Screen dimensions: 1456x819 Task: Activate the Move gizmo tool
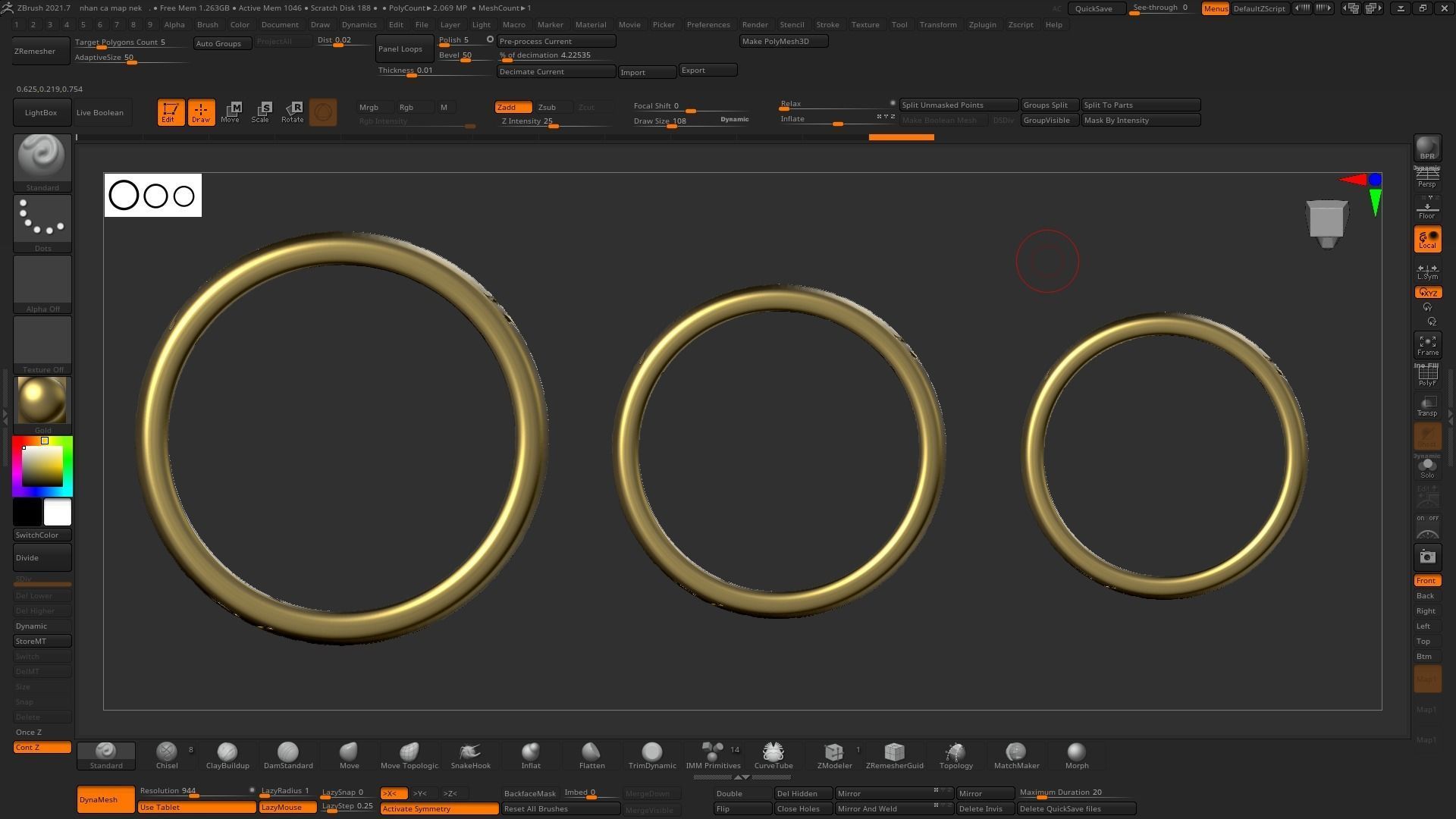(231, 112)
